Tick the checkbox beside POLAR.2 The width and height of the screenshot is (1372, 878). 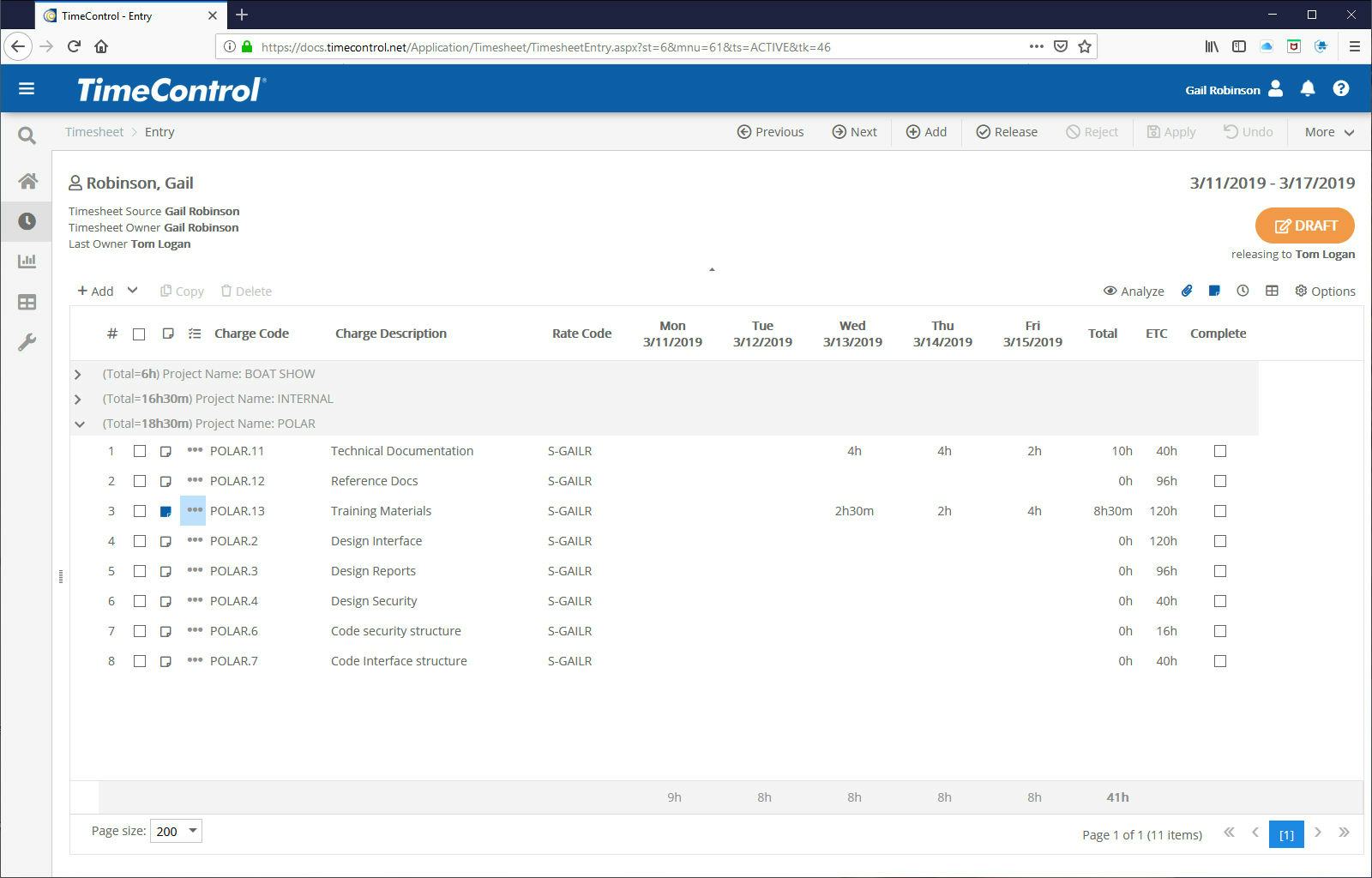click(140, 540)
